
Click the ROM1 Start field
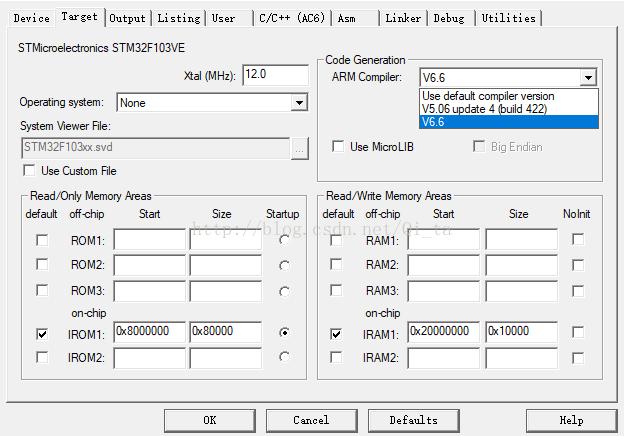(x=150, y=239)
